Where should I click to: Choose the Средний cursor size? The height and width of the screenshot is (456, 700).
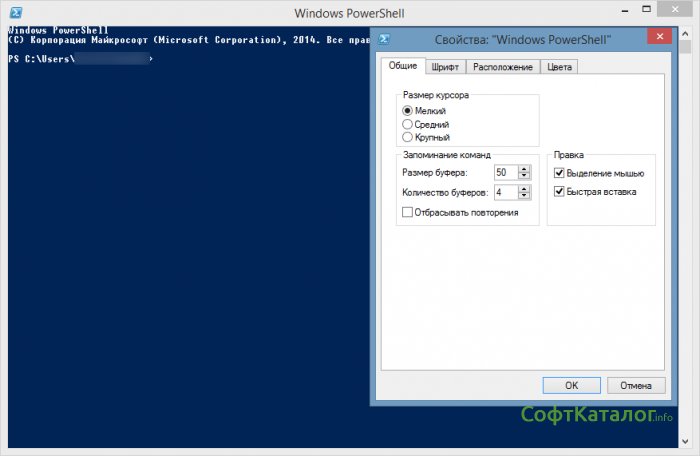407,124
